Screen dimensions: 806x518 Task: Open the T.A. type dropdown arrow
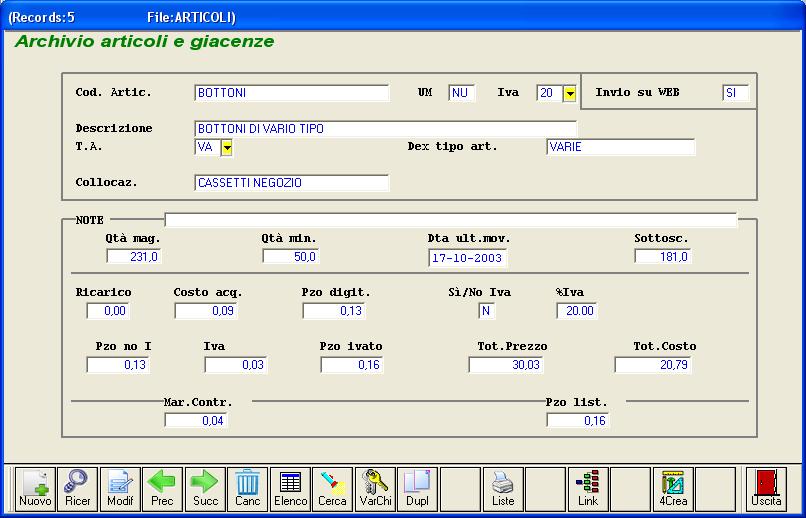227,148
